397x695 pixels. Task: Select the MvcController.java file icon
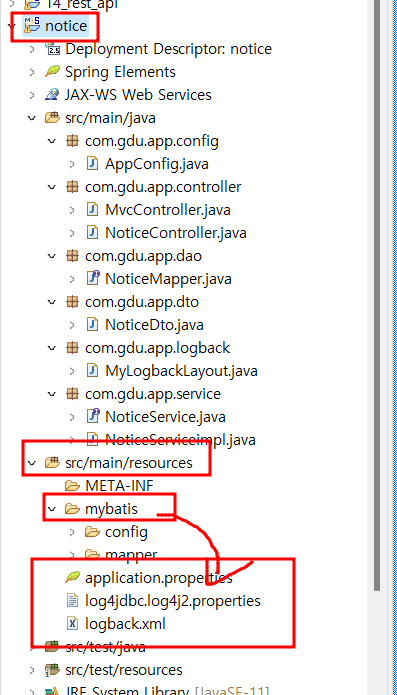click(92, 210)
